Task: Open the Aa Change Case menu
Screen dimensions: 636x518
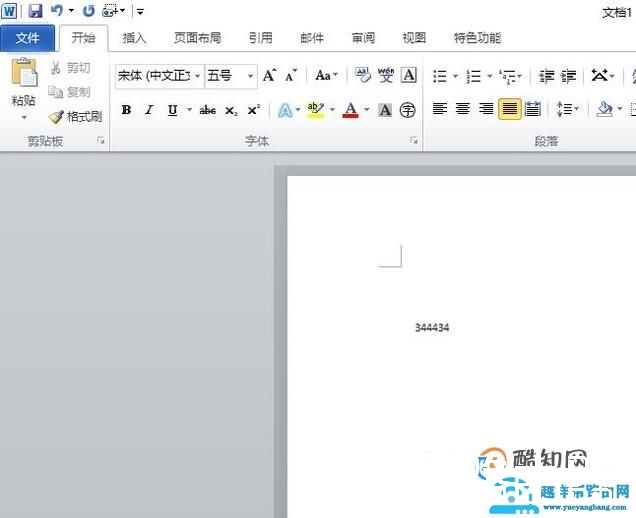Action: click(x=326, y=75)
